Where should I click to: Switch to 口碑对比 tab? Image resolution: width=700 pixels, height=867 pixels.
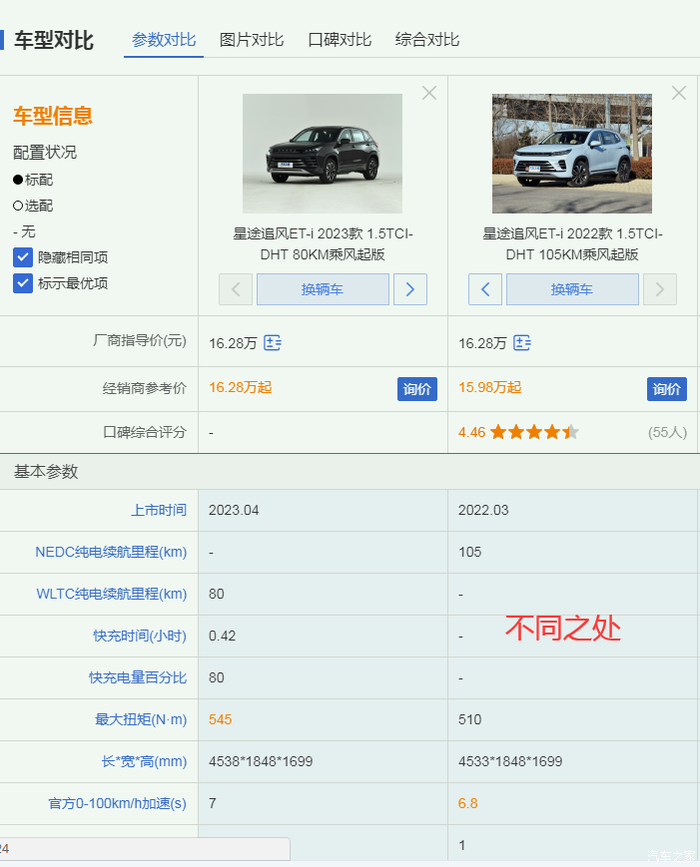point(340,40)
